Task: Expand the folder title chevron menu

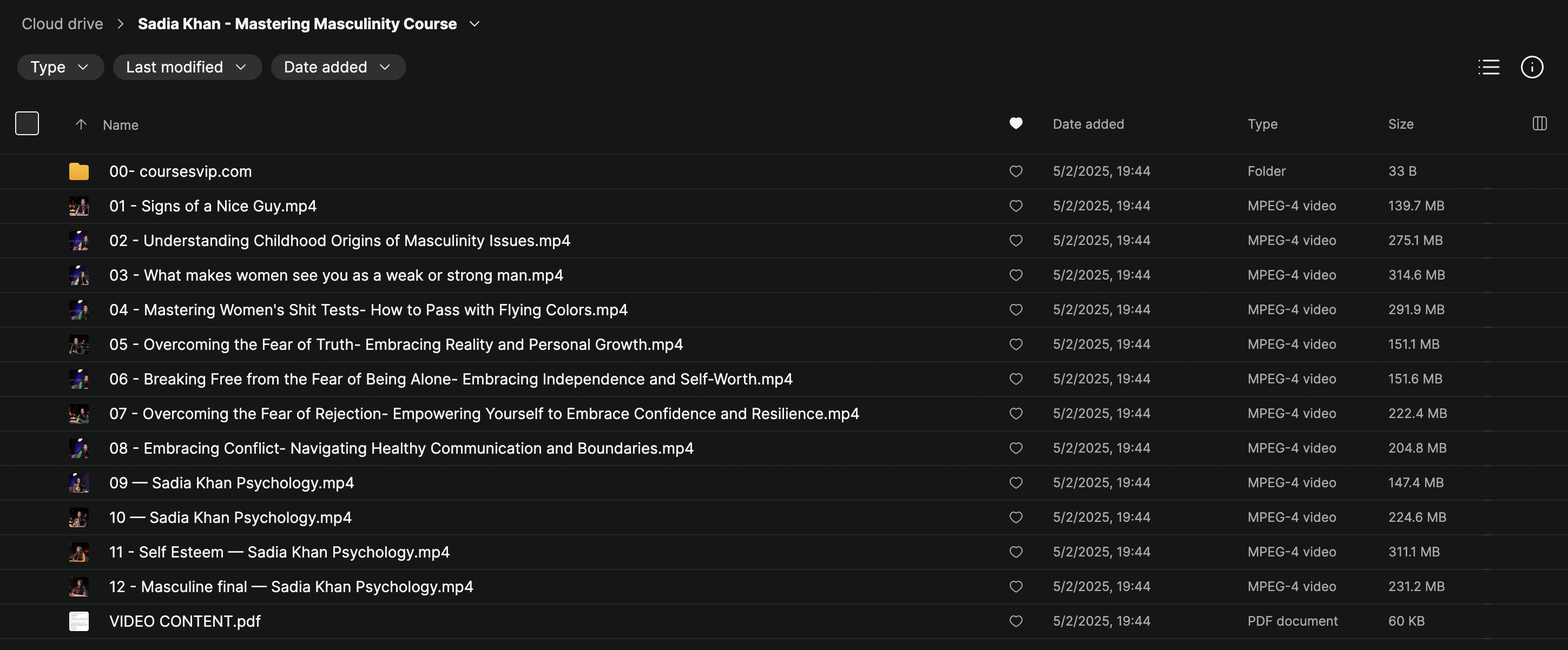Action: [475, 24]
